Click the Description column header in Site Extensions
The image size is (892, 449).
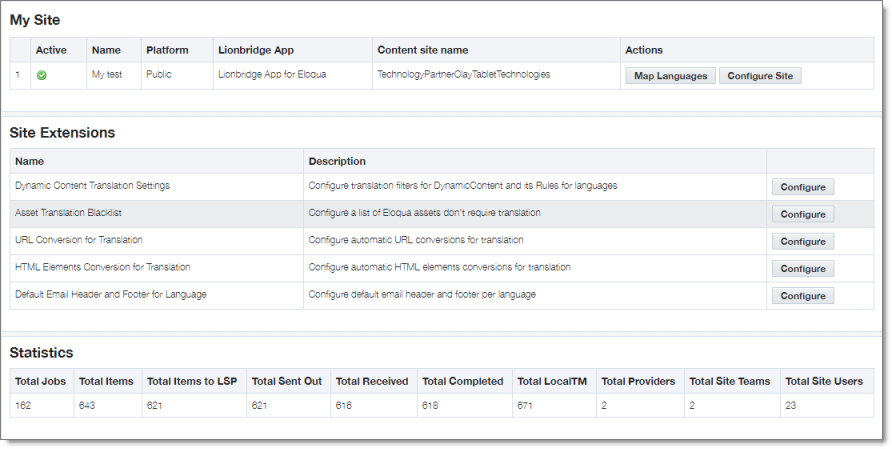337,162
